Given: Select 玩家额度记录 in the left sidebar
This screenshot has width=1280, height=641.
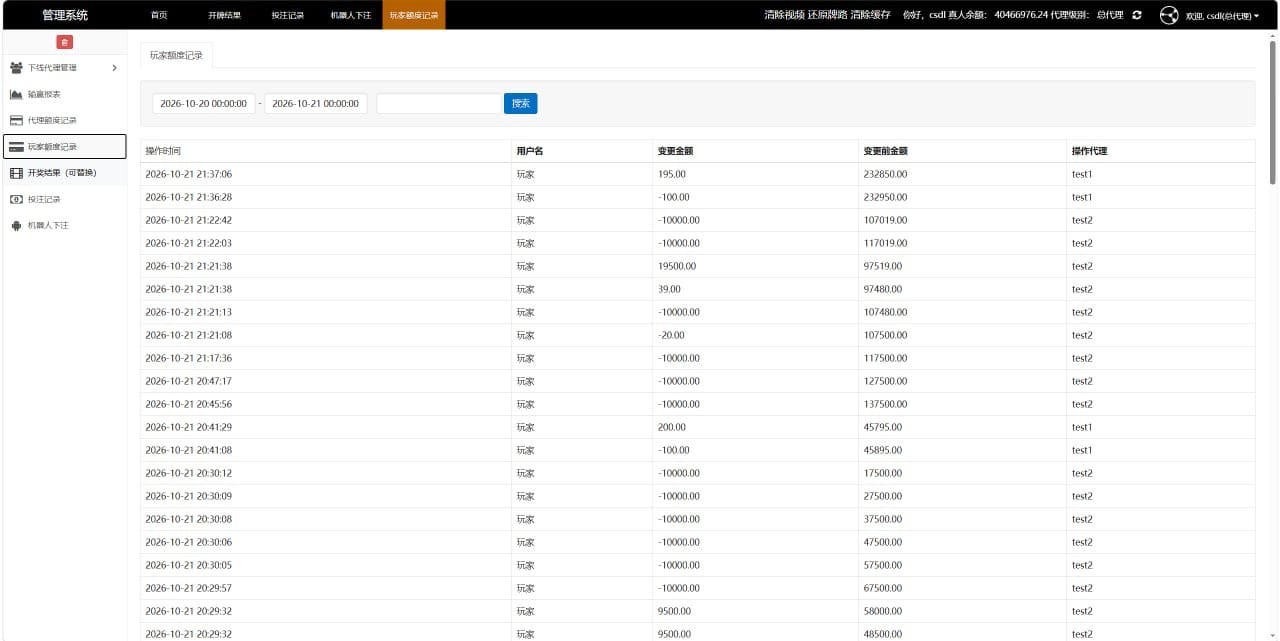Looking at the screenshot, I should point(65,147).
